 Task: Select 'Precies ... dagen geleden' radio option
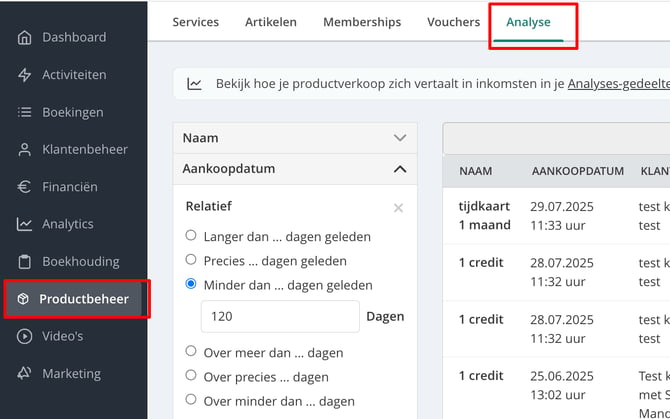[191, 260]
